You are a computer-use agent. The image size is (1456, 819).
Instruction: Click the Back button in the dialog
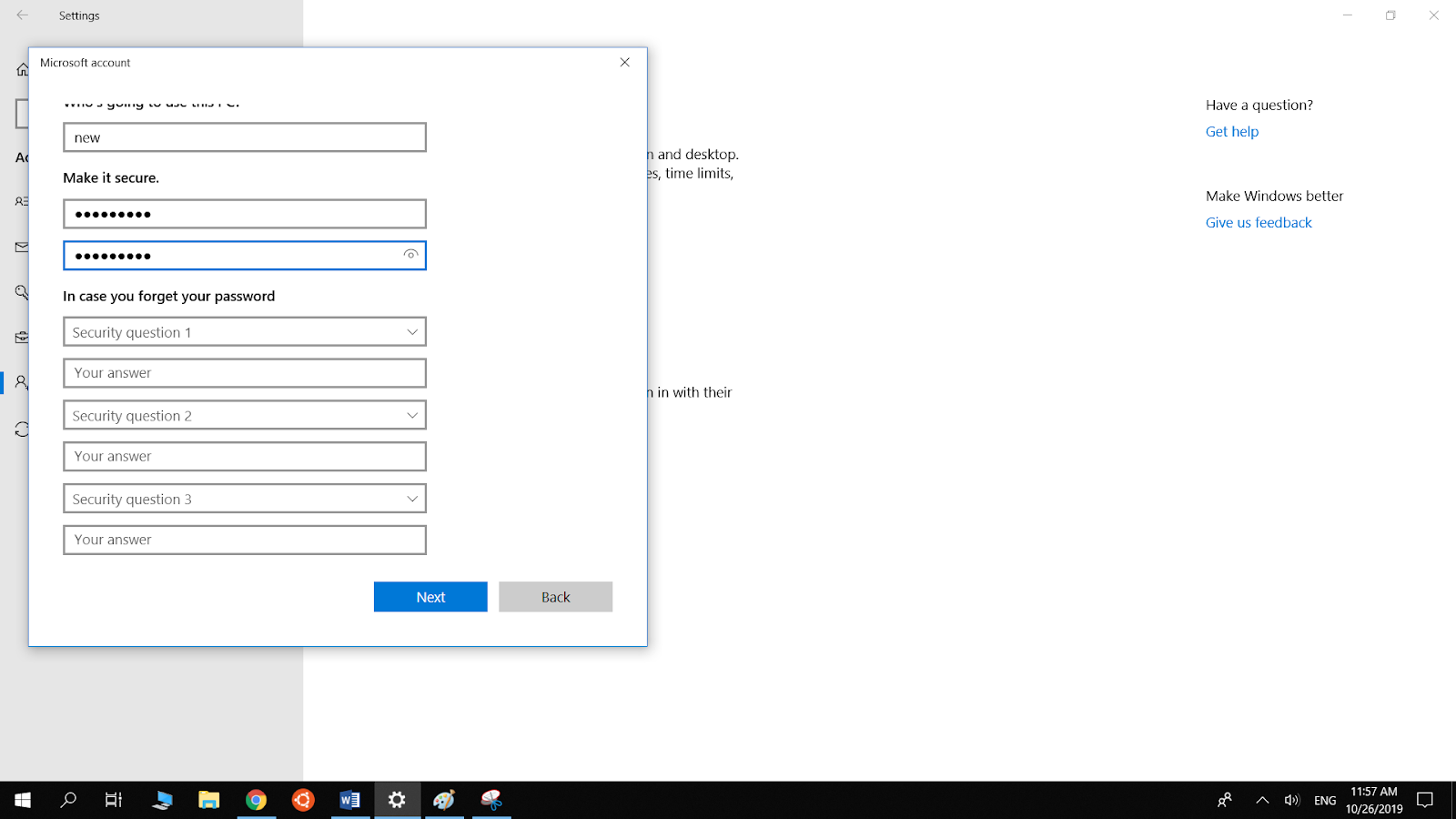click(555, 597)
